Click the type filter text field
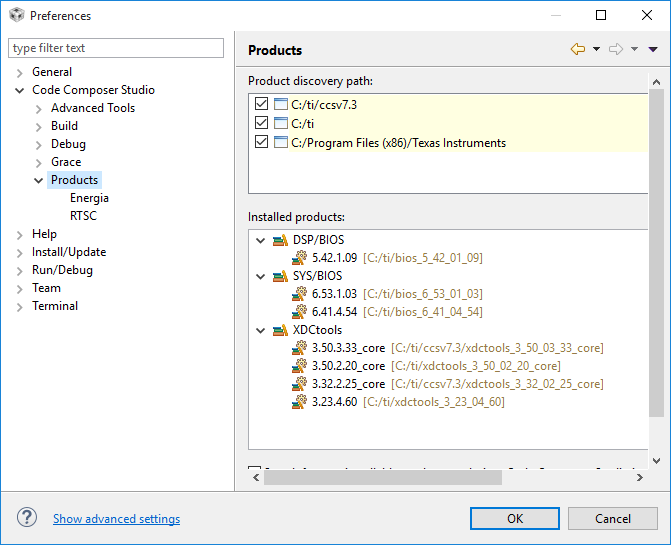 click(116, 48)
